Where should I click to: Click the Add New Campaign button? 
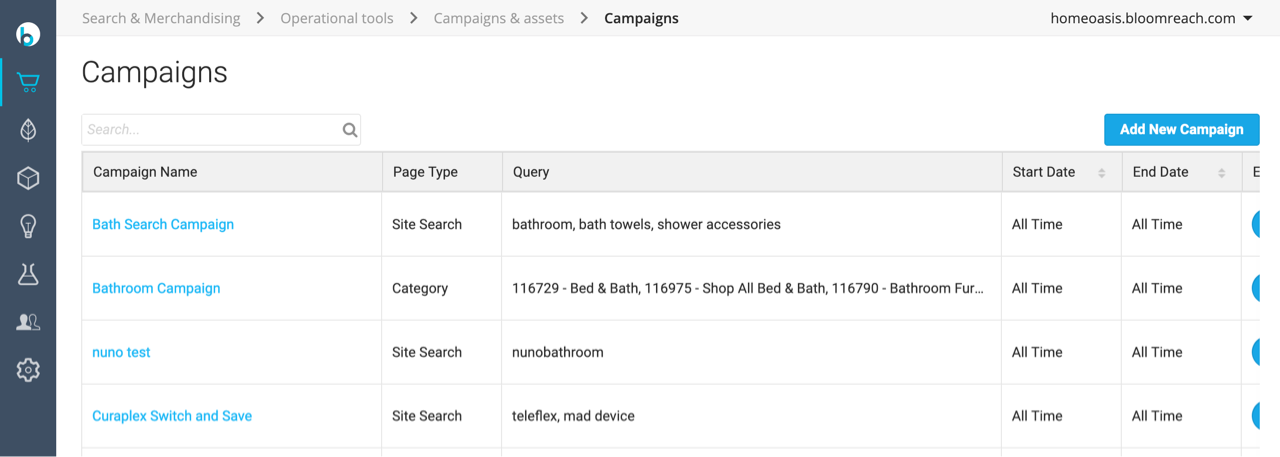[1181, 130]
